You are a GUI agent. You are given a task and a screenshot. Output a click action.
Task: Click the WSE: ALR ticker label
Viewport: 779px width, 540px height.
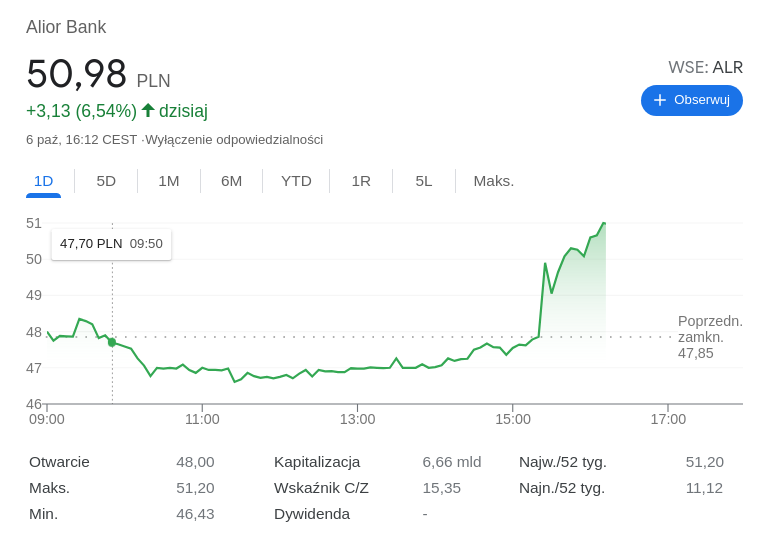pyautogui.click(x=705, y=68)
